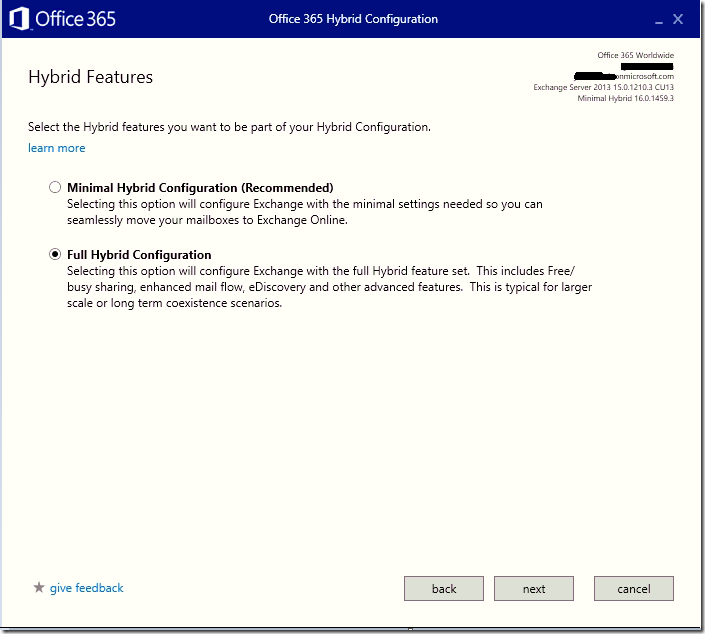Click the Office 365 logo icon

click(19, 19)
